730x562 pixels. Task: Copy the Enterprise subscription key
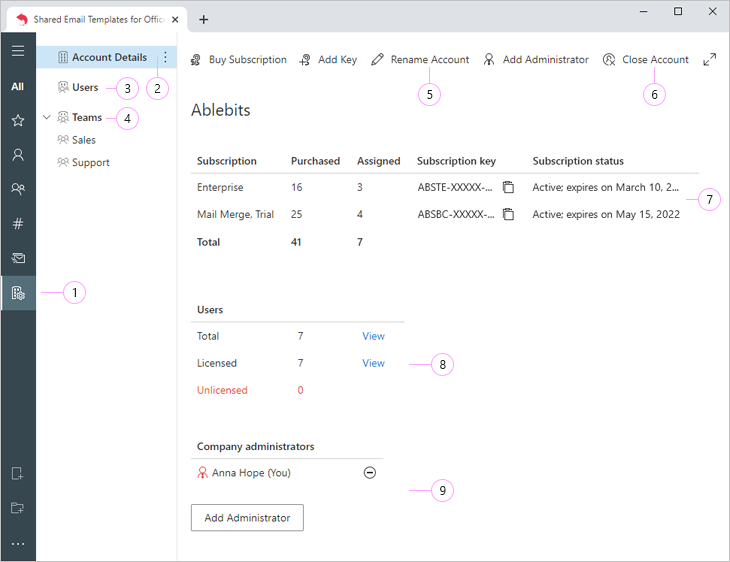click(508, 187)
